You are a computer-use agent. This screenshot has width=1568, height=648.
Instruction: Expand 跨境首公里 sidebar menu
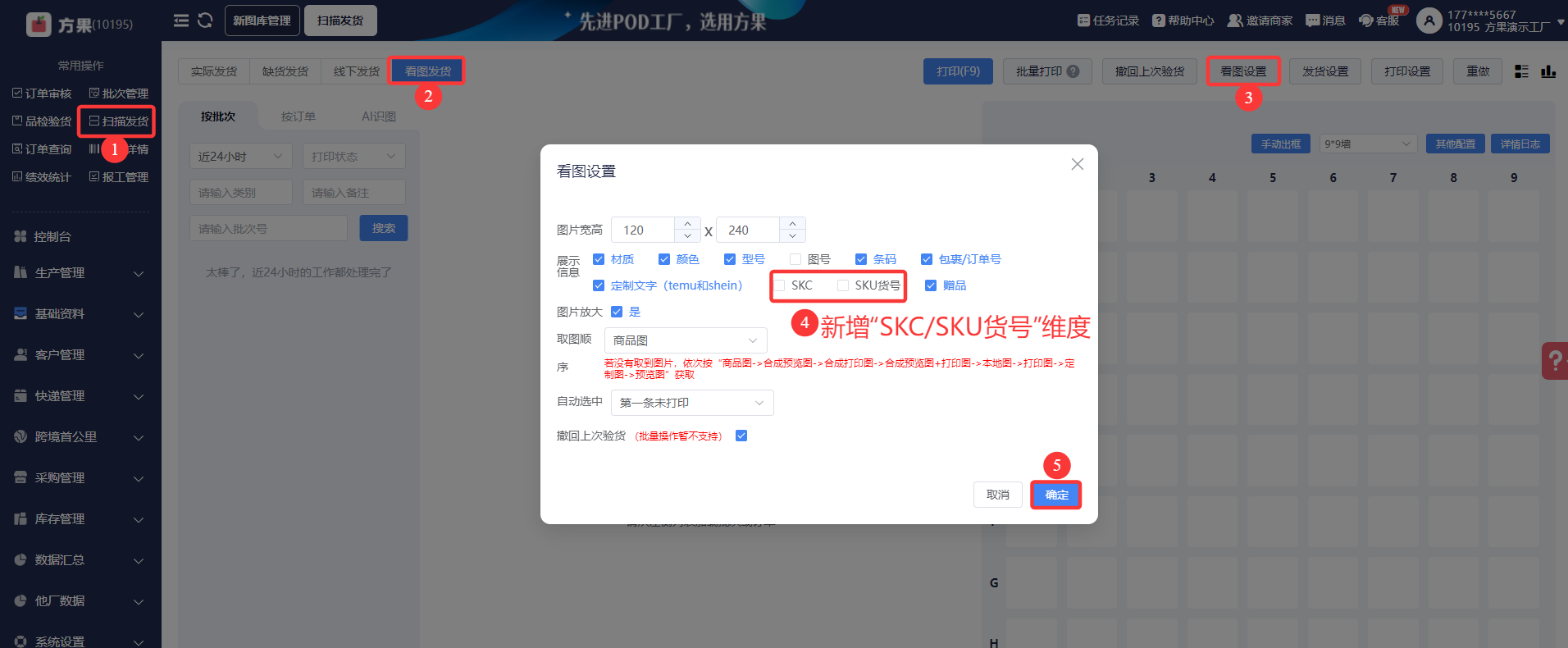pyautogui.click(x=80, y=437)
